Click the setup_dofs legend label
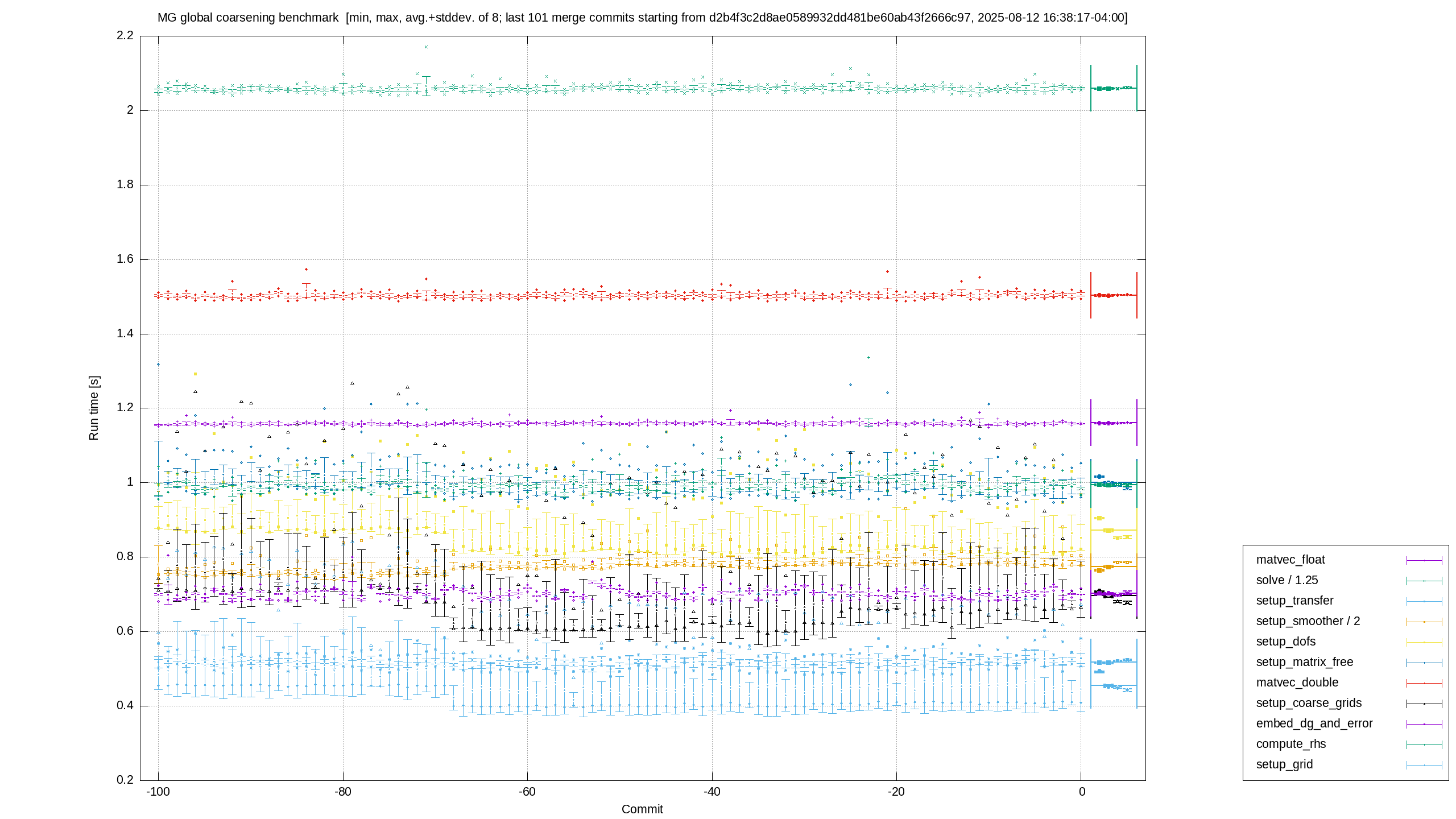 (1286, 642)
